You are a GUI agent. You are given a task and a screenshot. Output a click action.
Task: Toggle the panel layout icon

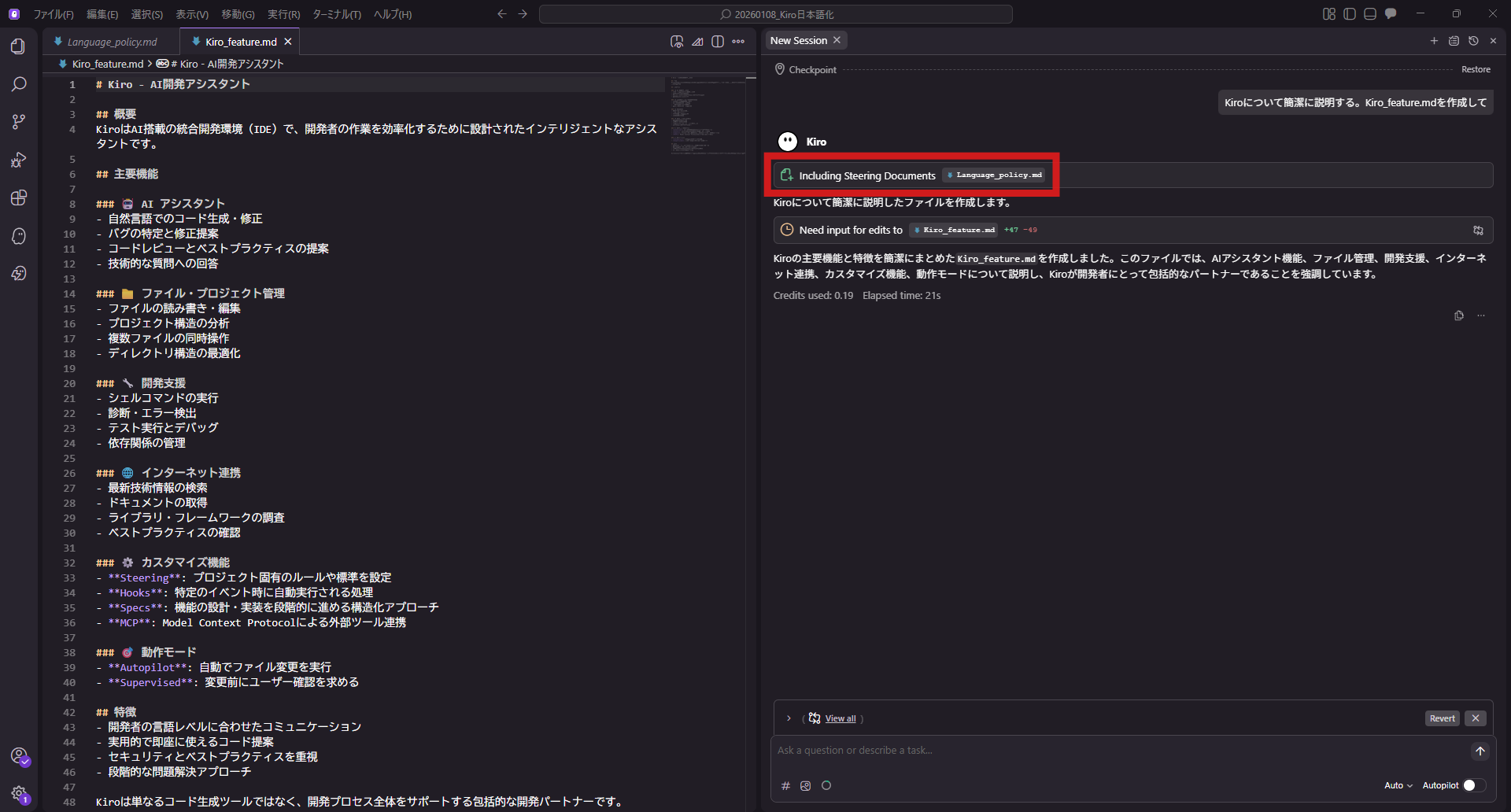[1369, 13]
